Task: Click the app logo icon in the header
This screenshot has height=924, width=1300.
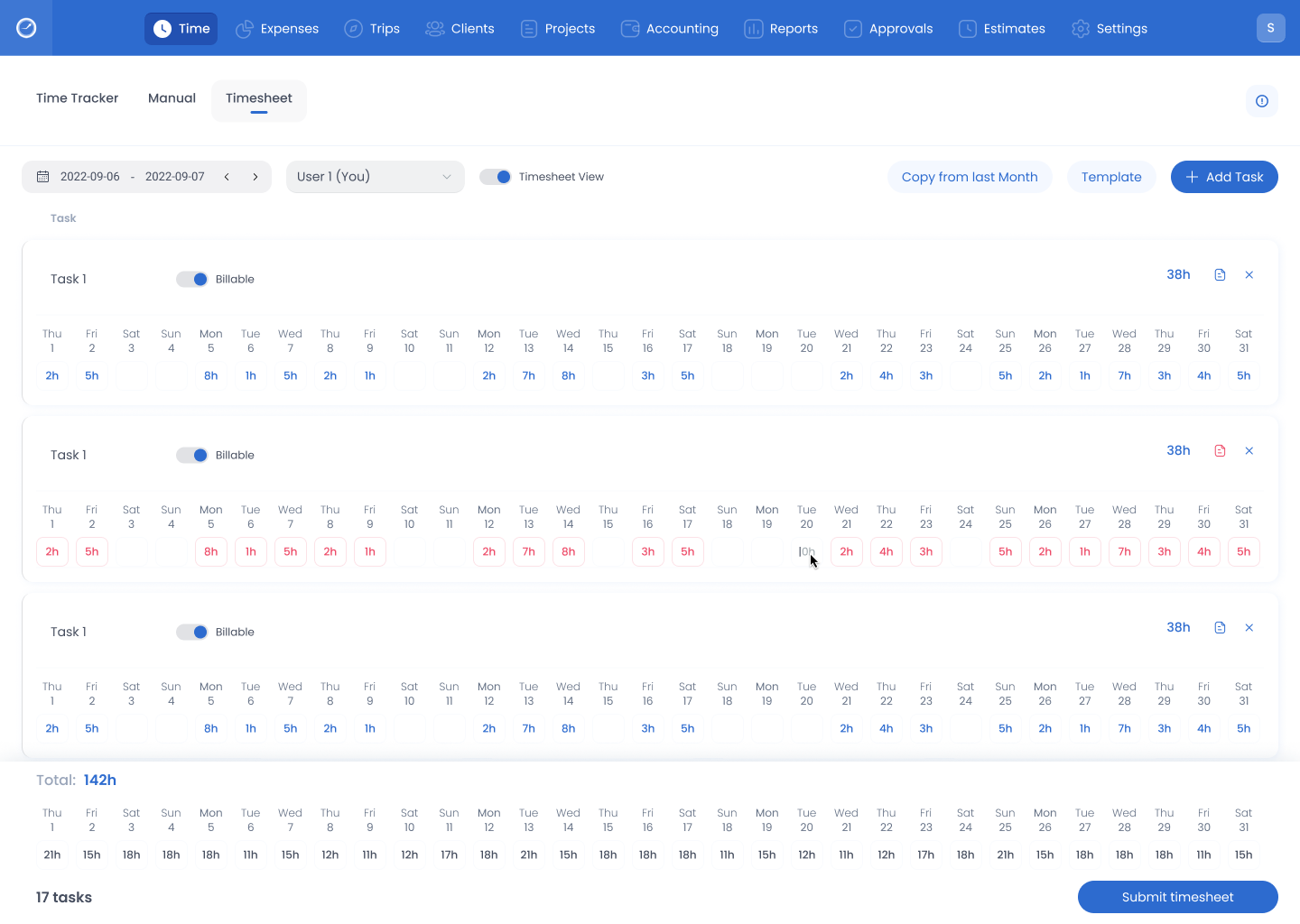Action: (26, 28)
